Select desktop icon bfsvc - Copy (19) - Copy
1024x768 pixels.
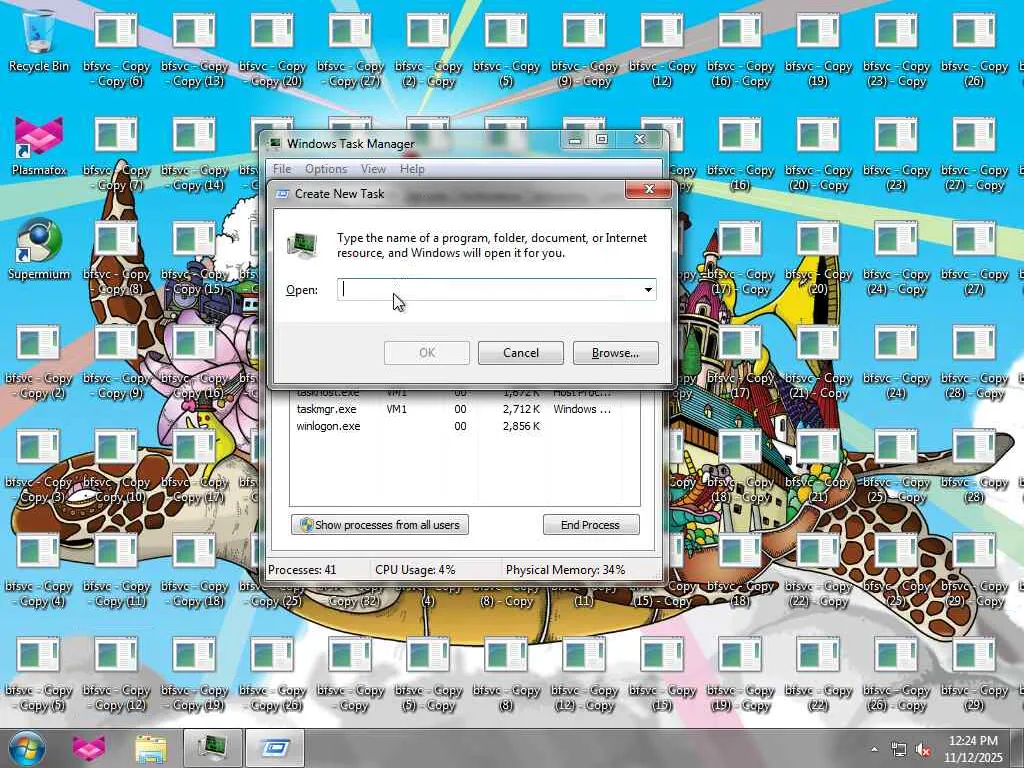740,674
